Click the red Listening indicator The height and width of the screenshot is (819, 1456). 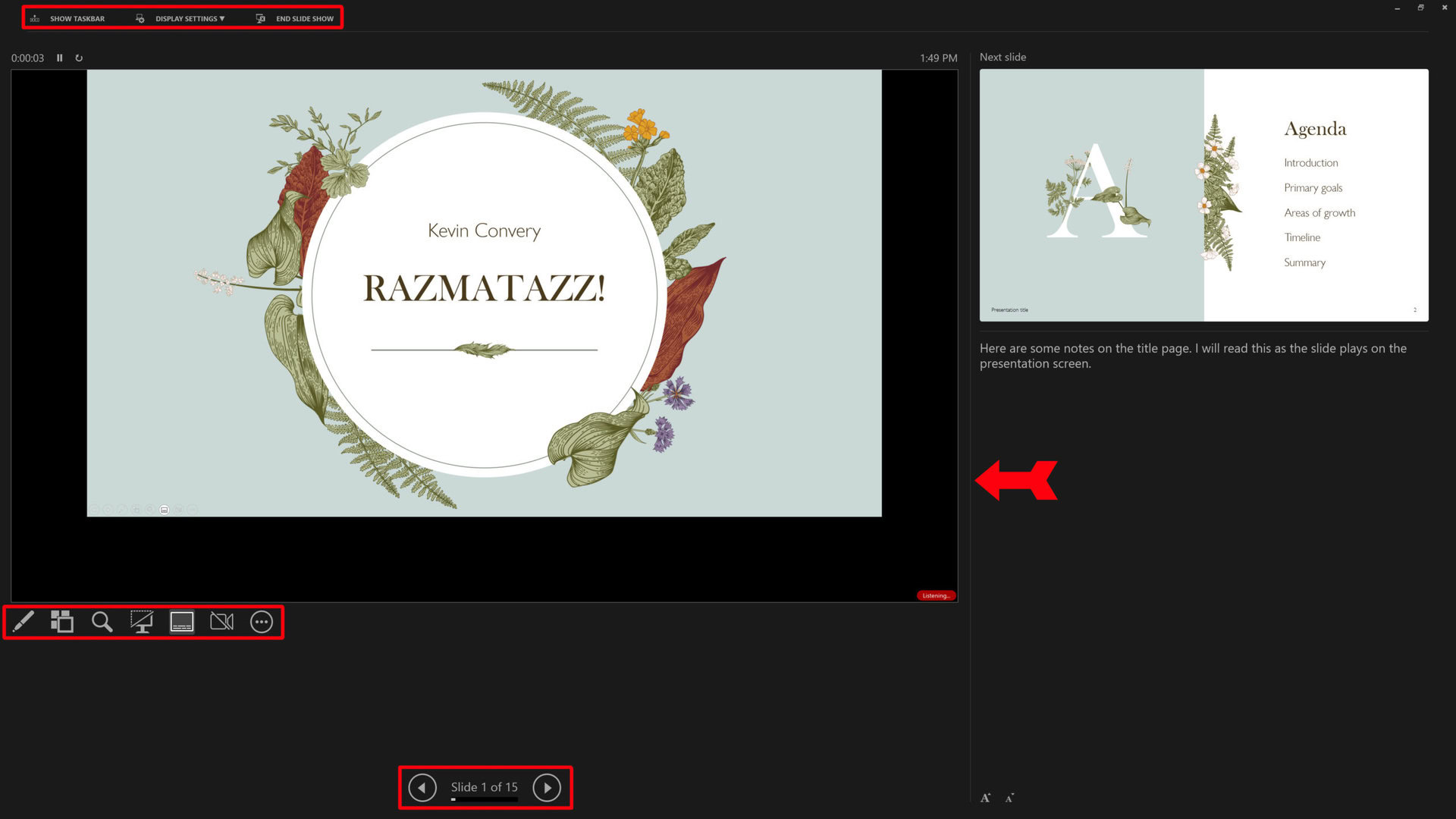point(936,595)
